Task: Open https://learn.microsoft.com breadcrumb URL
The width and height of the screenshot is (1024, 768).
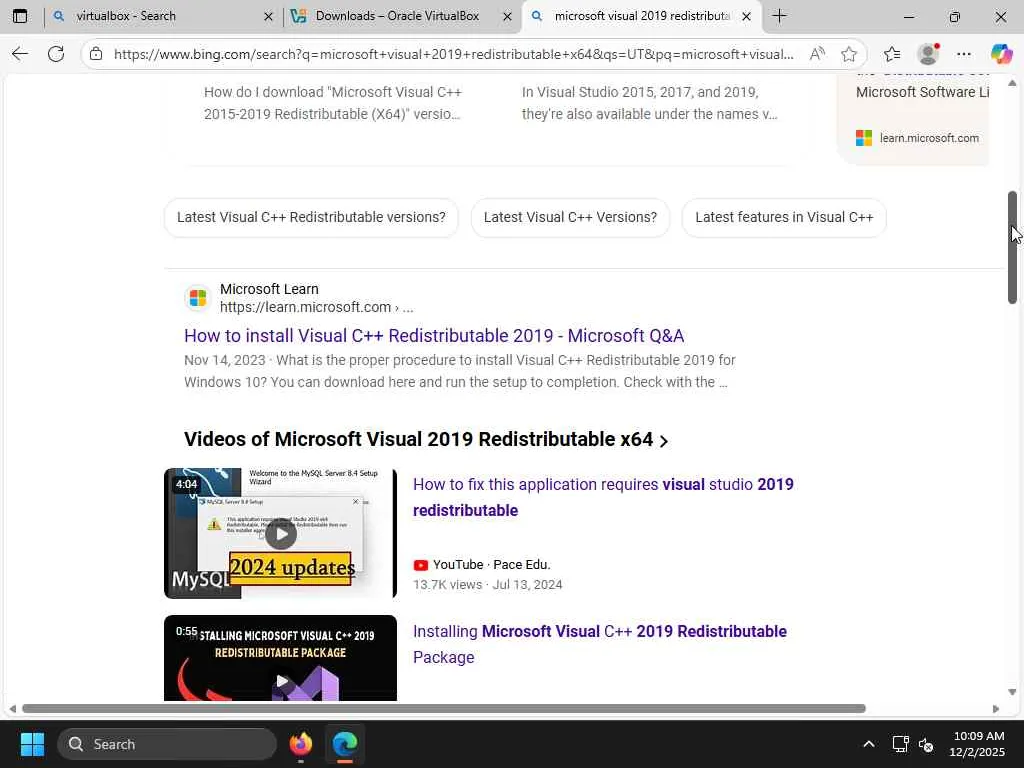Action: pos(316,307)
